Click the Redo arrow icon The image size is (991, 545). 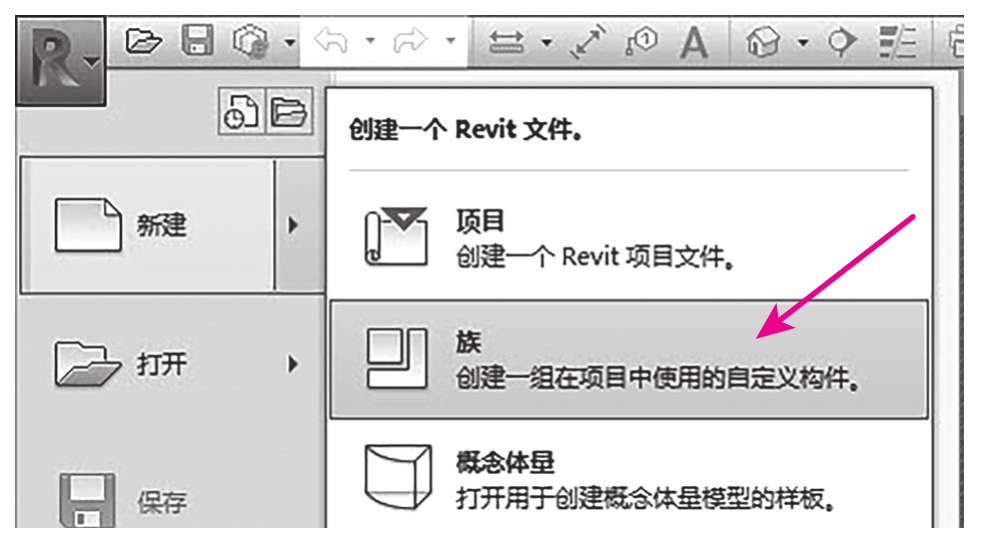click(411, 42)
